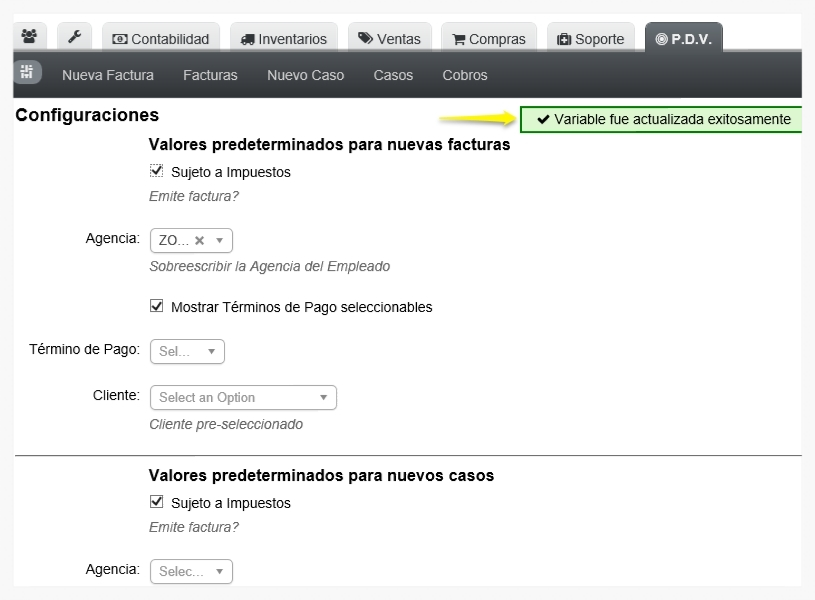
Task: Click 'Sobreescribir la Agencia del Empleado' hint
Action: pos(270,266)
